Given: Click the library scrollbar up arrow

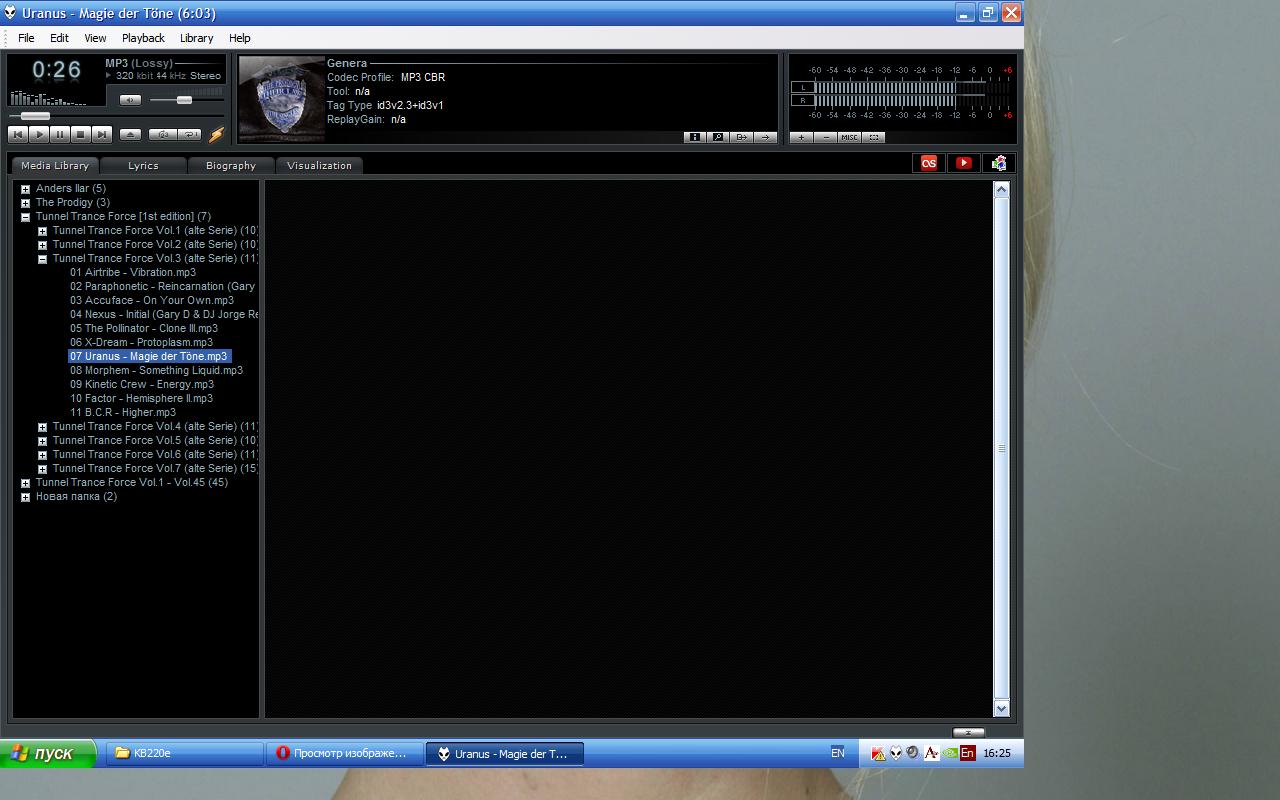Looking at the screenshot, I should click(x=1001, y=189).
